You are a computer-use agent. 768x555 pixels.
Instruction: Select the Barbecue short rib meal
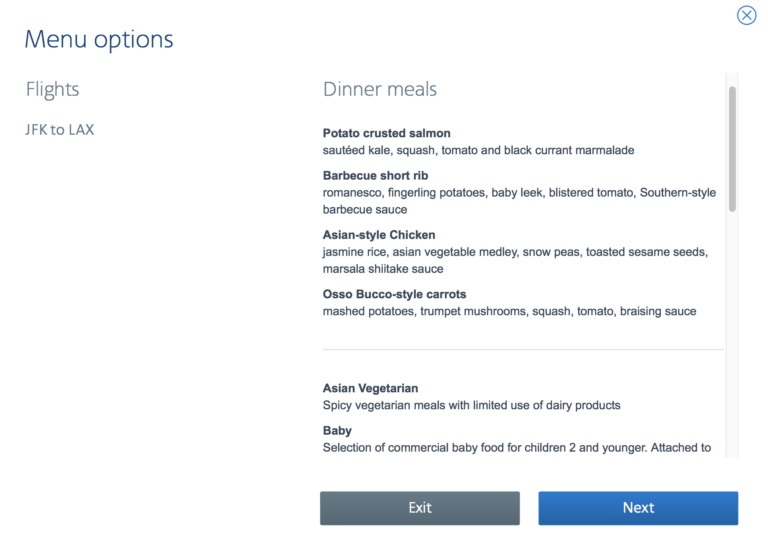(x=377, y=175)
